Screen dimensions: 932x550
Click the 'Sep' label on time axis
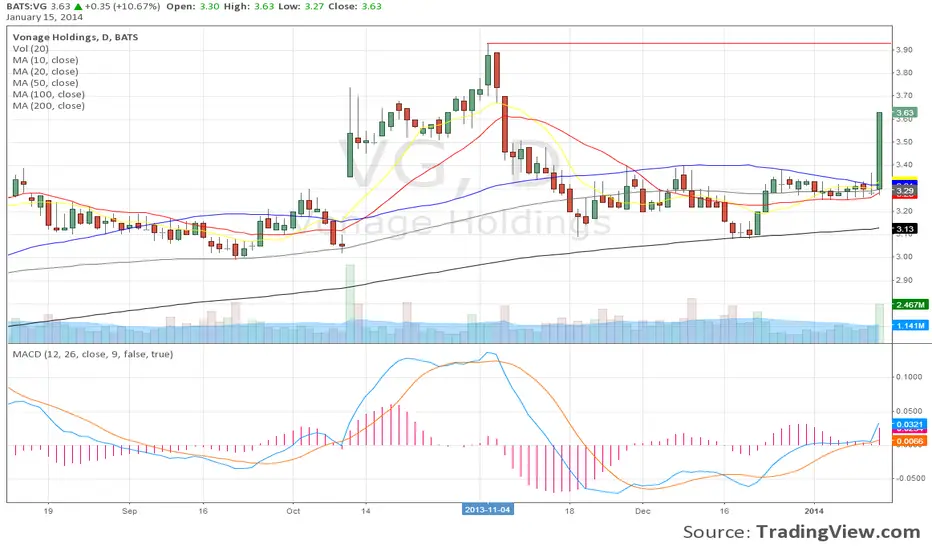[x=129, y=511]
